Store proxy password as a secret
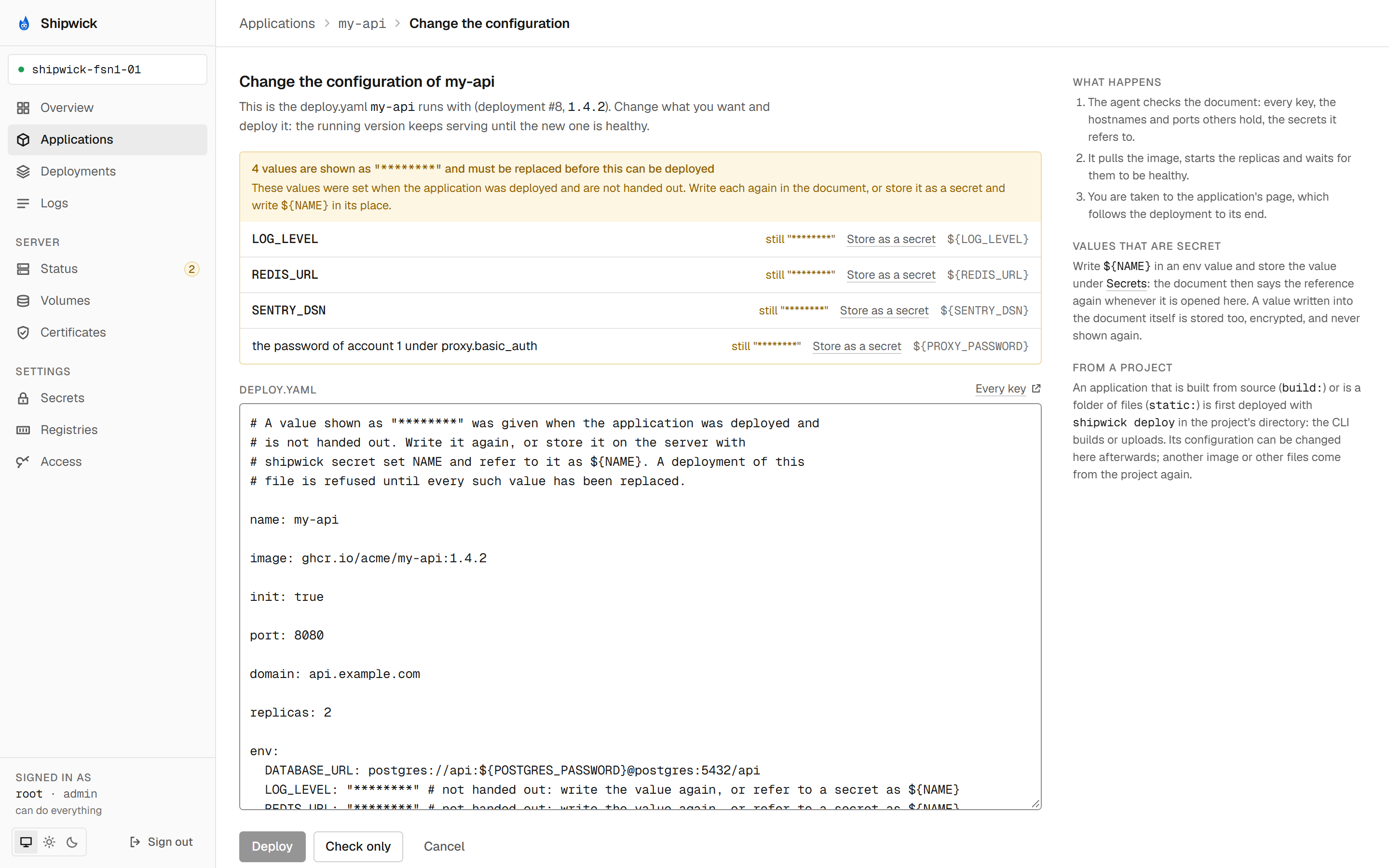The width and height of the screenshot is (1389, 868). 857,346
